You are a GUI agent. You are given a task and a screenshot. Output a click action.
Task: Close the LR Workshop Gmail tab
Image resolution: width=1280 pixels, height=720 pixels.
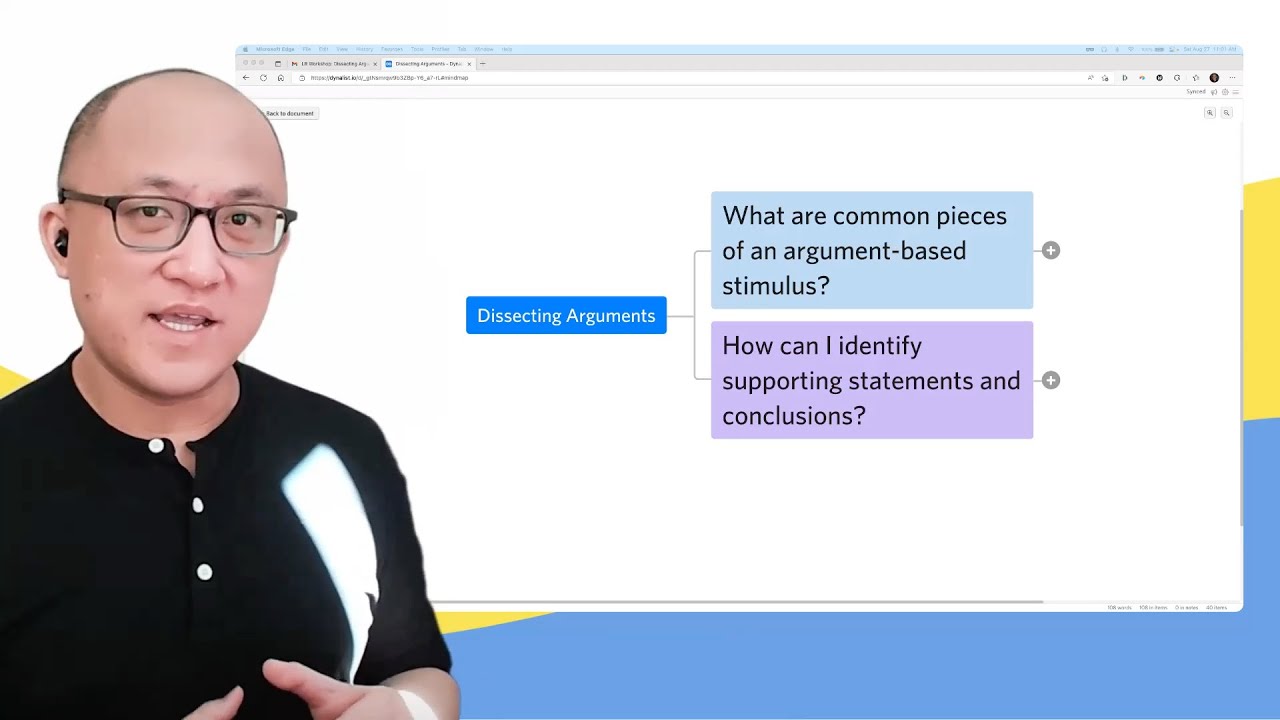tap(375, 64)
